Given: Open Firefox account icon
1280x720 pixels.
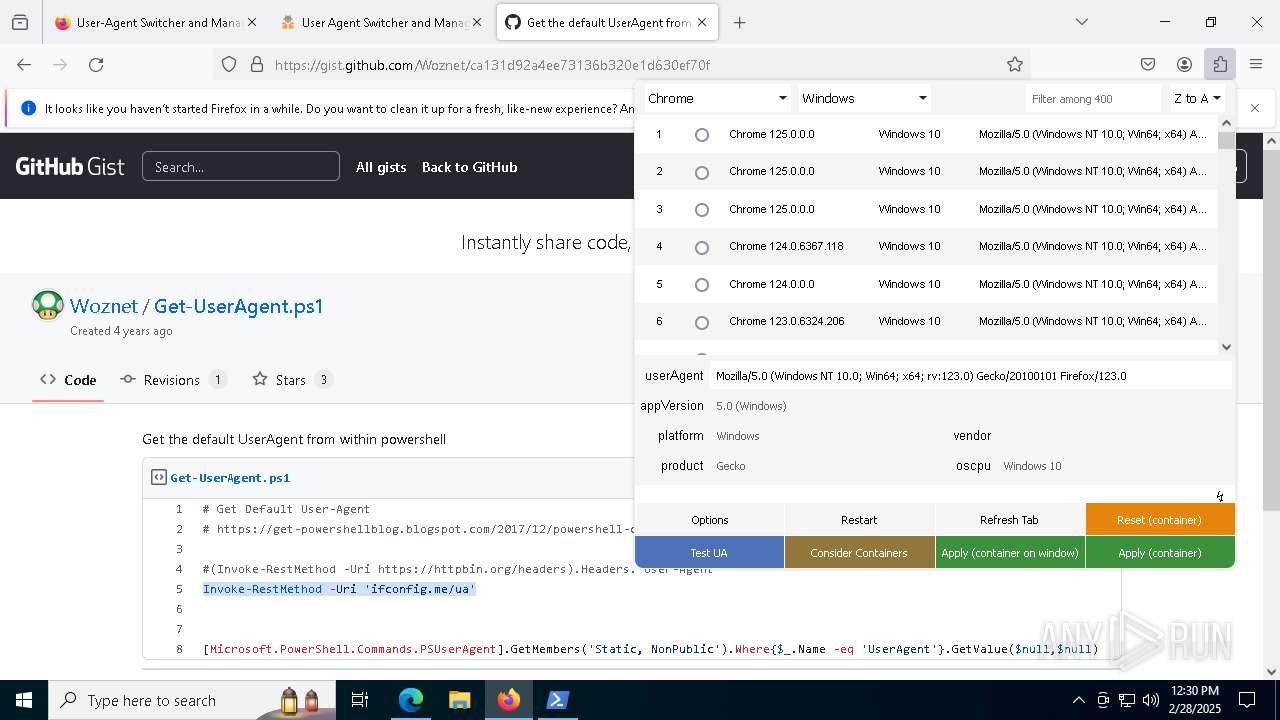Looking at the screenshot, I should point(1184,64).
